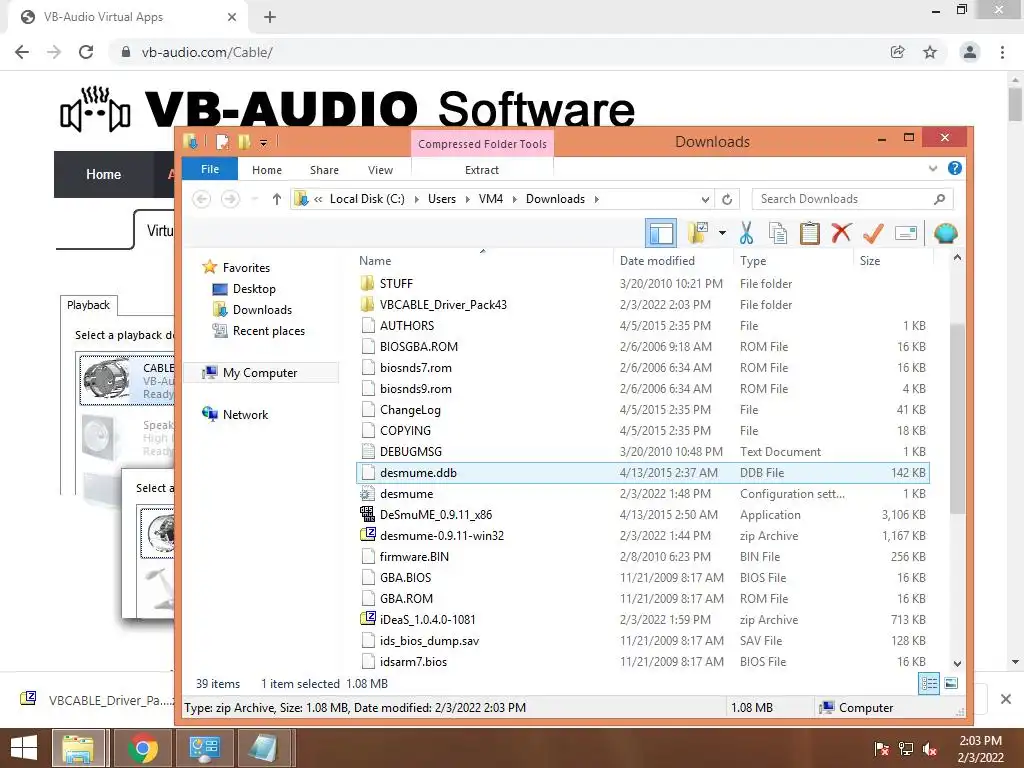The image size is (1024, 768).
Task: Click the scroll down arrow of the file list
Action: click(x=957, y=664)
